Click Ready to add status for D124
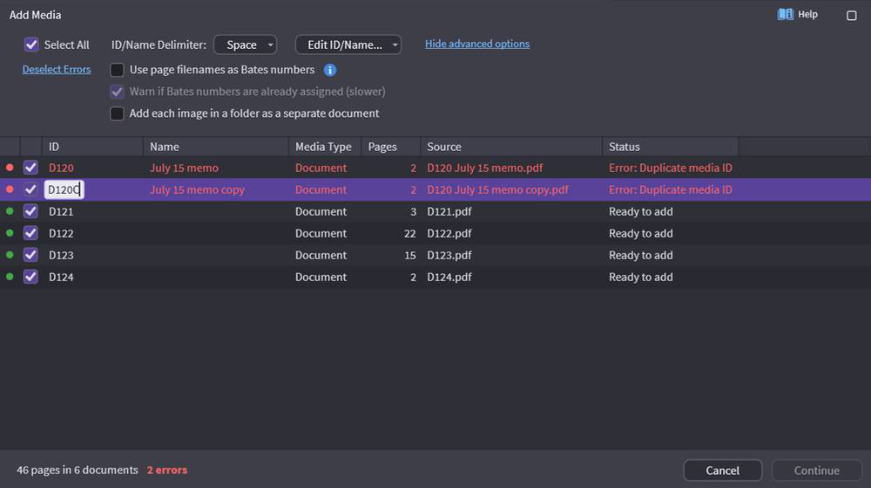 coord(640,276)
